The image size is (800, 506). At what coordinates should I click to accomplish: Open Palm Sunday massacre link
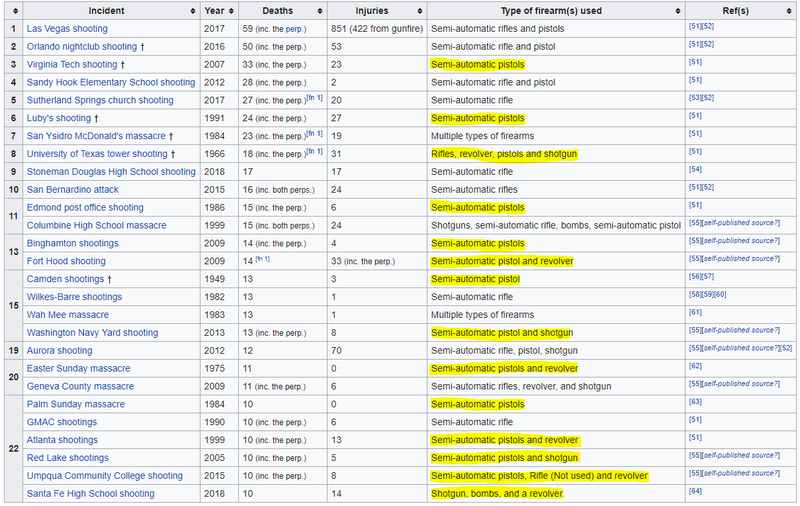76,404
